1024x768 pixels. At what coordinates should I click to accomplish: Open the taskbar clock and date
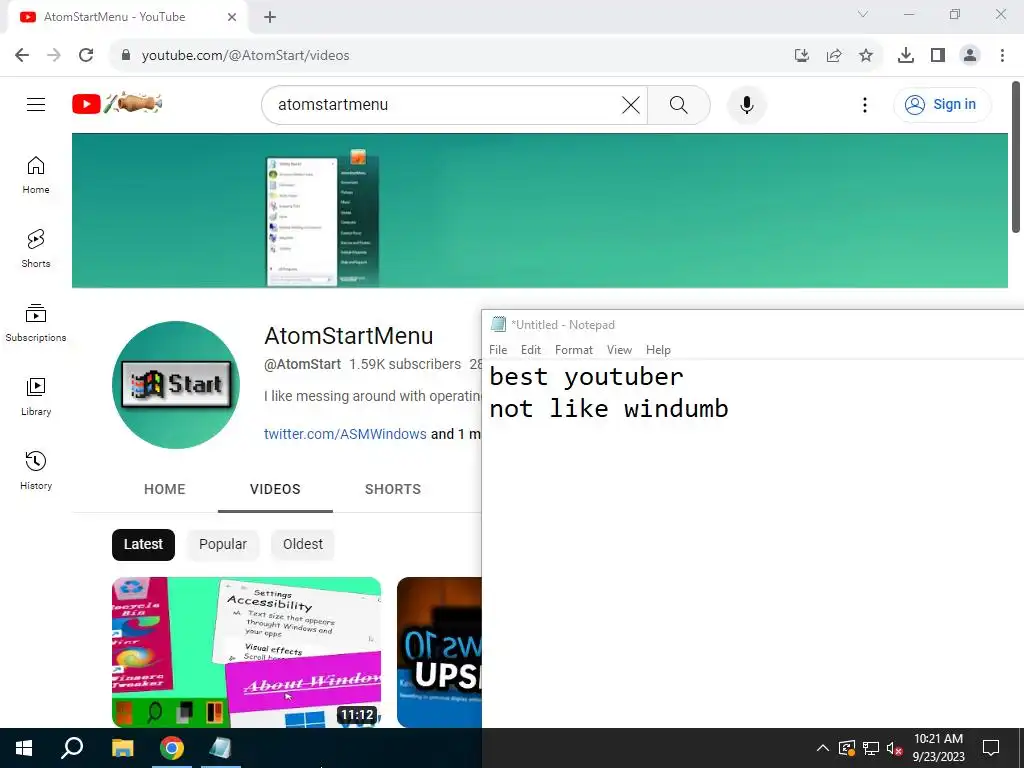(938, 748)
